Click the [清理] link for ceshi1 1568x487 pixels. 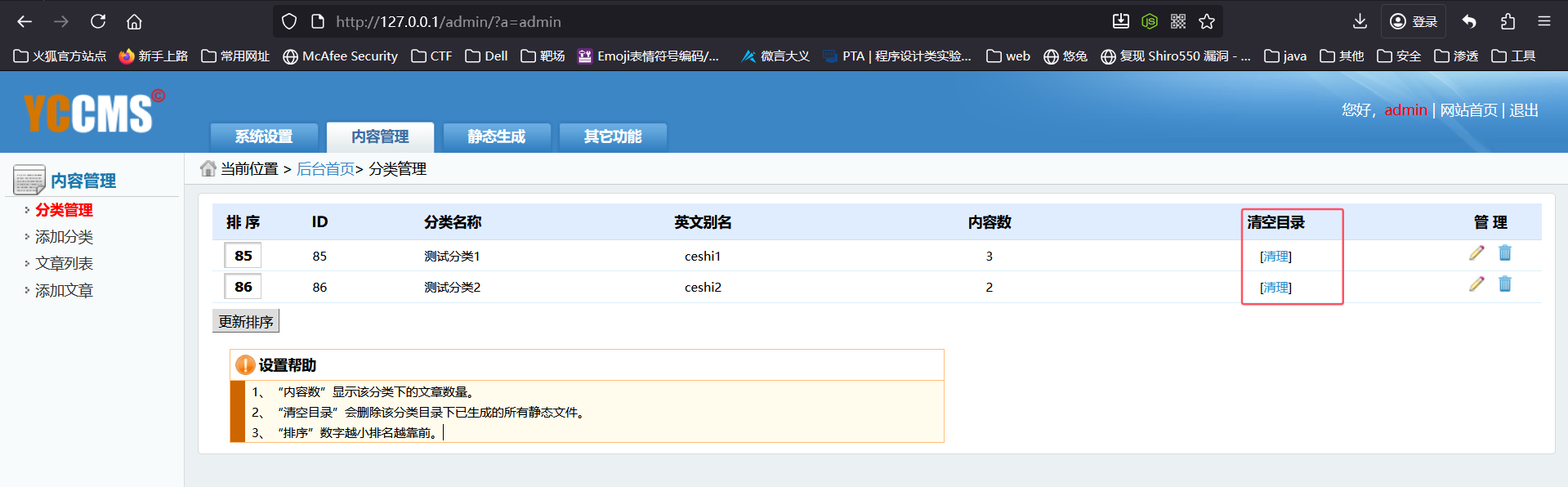click(x=1275, y=257)
